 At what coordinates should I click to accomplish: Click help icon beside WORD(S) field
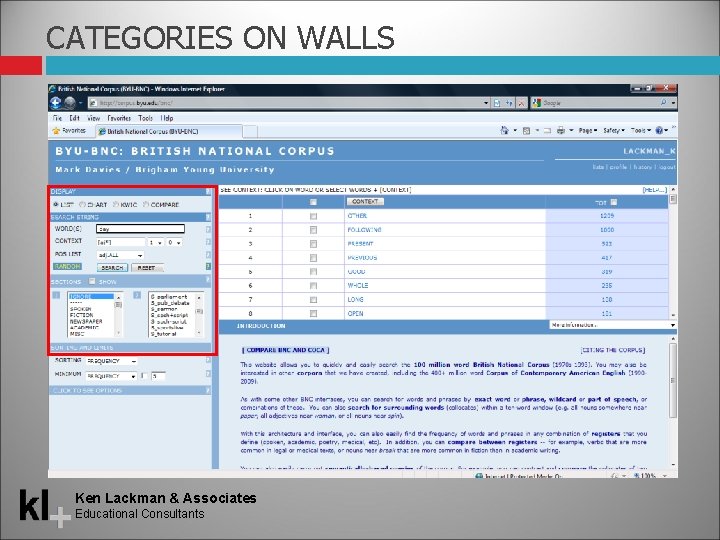pos(208,229)
